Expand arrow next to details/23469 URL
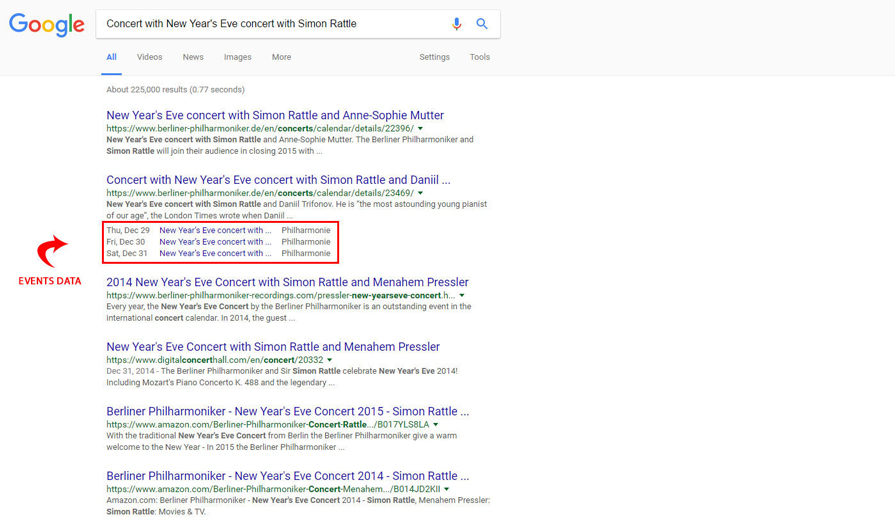This screenshot has height=525, width=895. point(420,193)
